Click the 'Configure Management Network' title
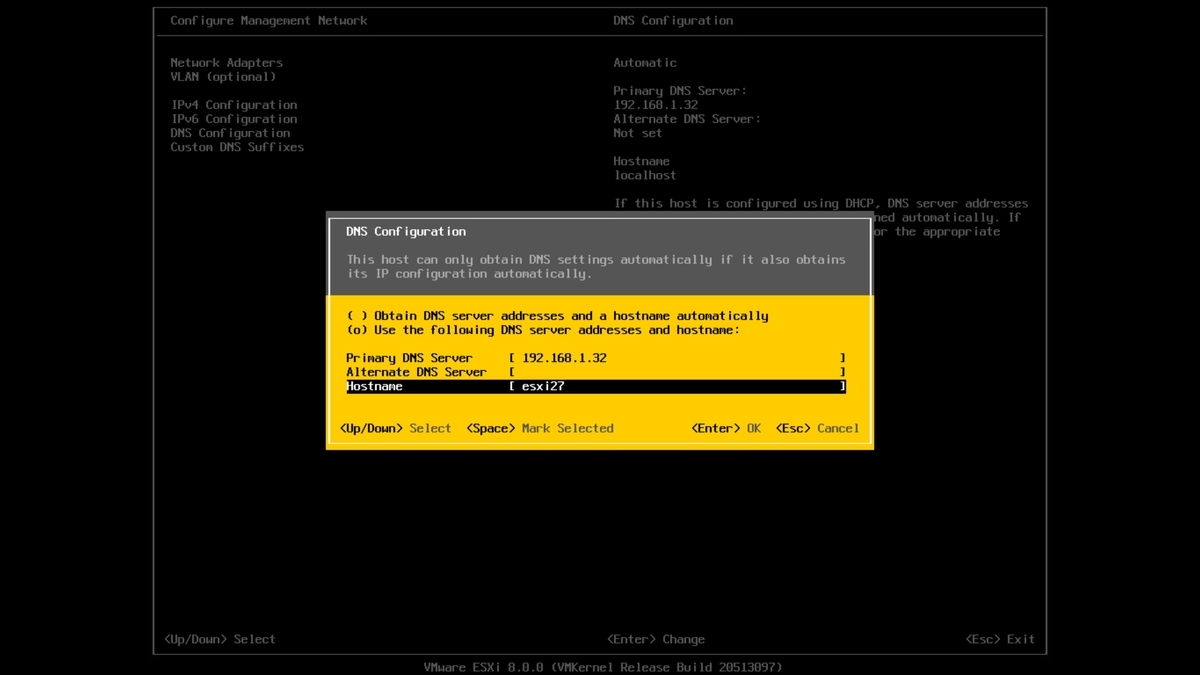 pos(269,21)
